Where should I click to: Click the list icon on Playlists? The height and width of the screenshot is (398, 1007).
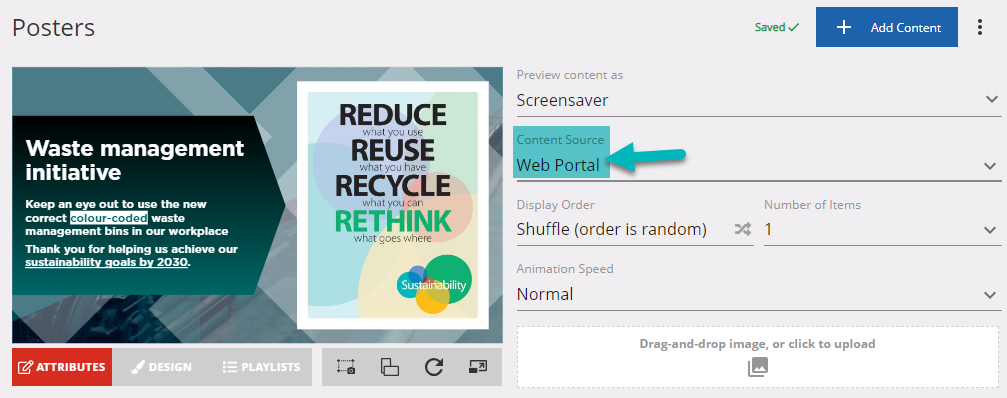229,367
